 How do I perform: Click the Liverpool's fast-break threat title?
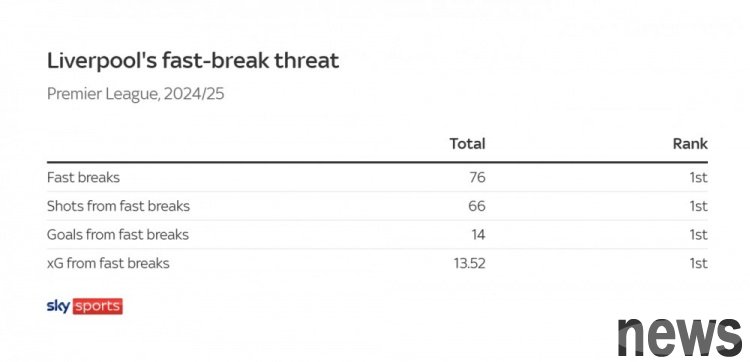point(193,61)
